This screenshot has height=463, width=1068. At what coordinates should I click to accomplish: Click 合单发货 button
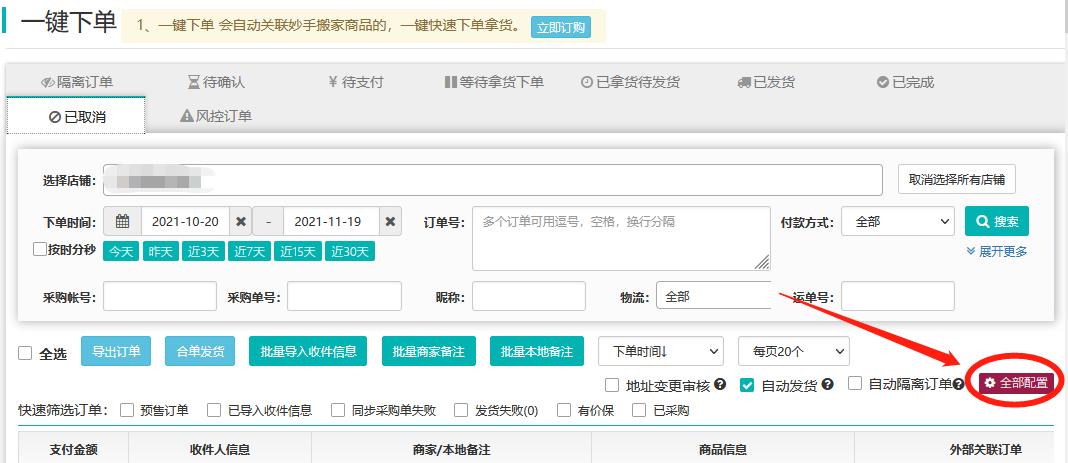tap(200, 351)
